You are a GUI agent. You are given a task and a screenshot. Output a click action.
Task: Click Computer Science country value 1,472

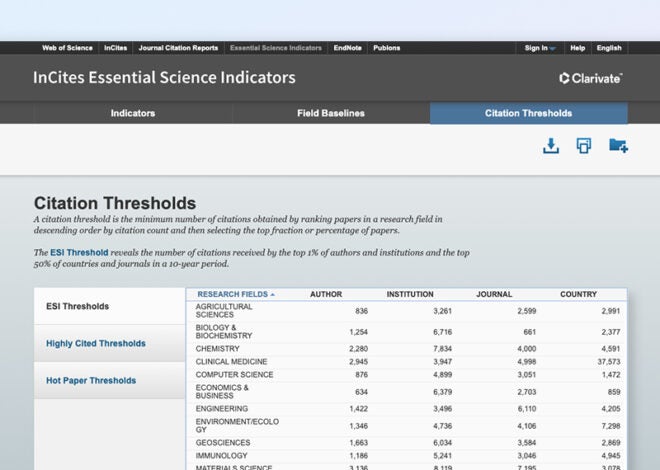611,374
